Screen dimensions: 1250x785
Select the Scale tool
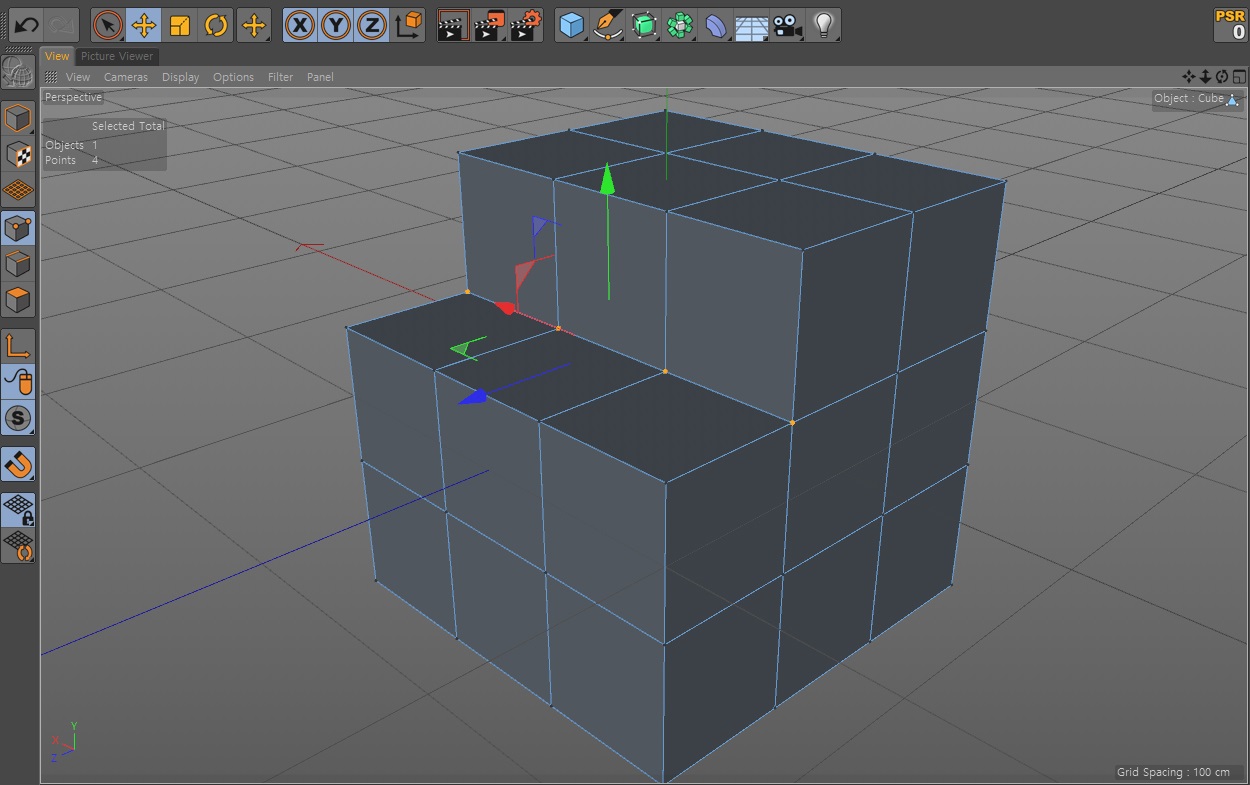click(180, 25)
